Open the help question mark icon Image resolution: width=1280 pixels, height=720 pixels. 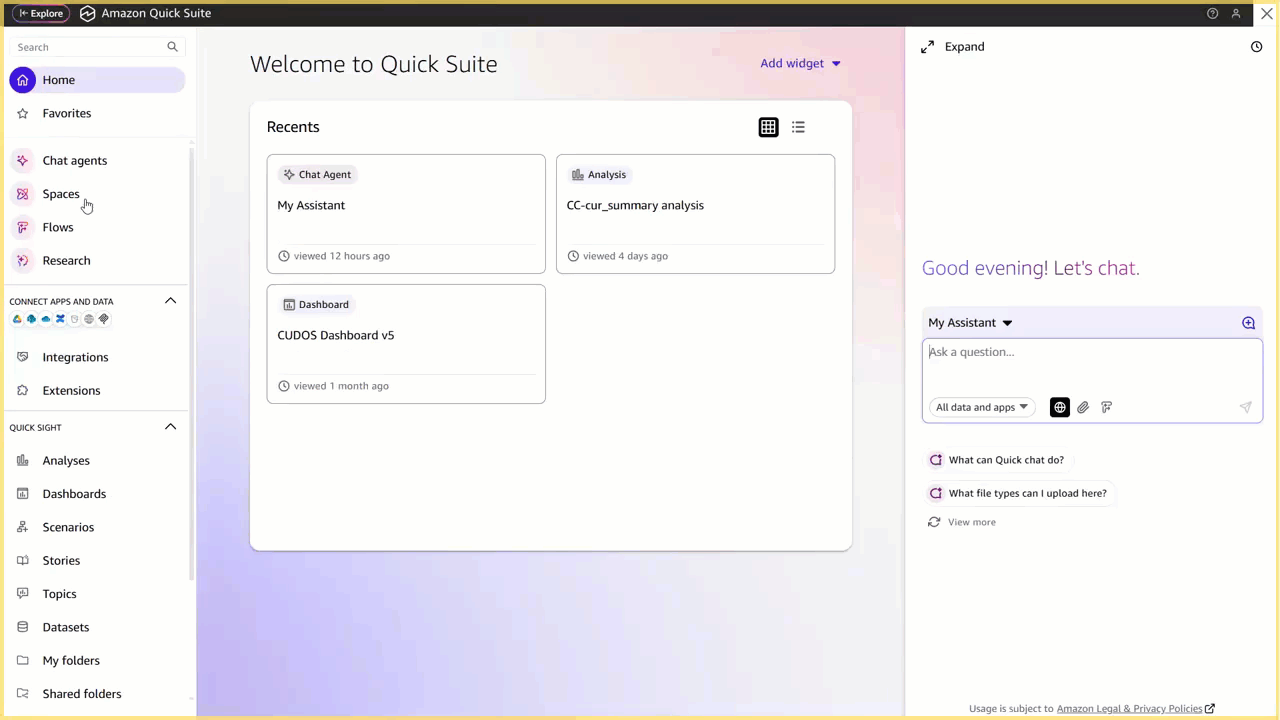[1212, 13]
